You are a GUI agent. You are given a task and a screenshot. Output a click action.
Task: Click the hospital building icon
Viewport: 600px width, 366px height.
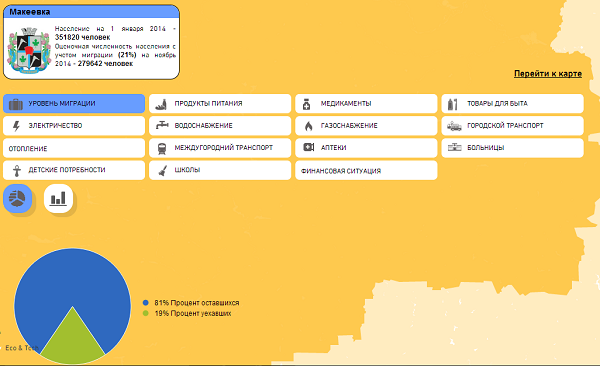455,147
